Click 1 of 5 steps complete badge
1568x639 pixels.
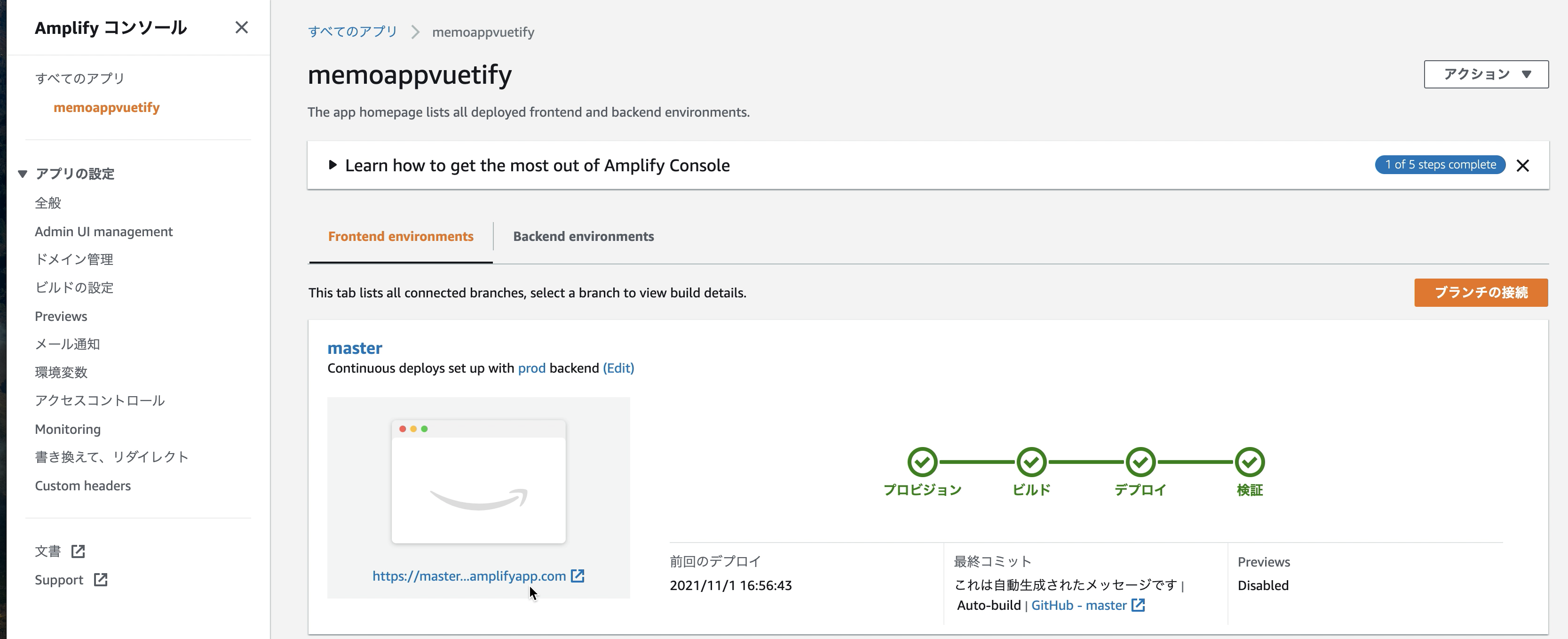point(1440,165)
